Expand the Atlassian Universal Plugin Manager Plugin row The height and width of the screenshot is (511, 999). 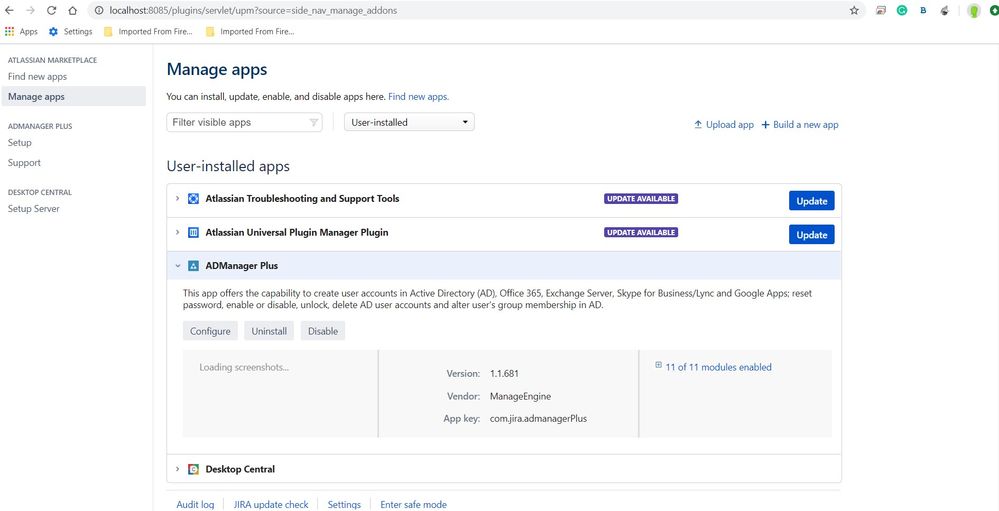(177, 233)
